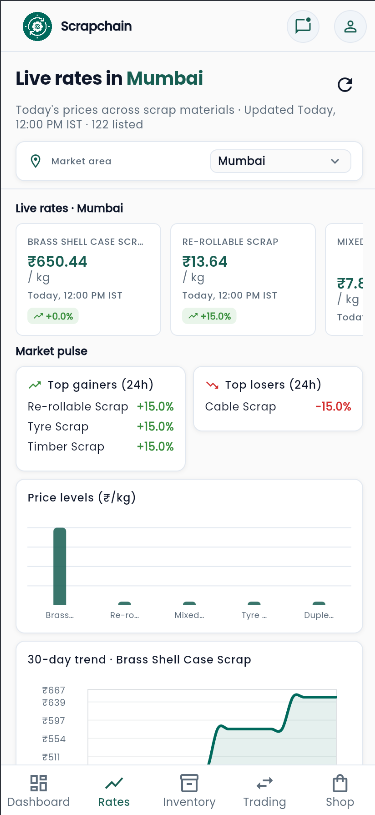Click the ₹667 axis label in trend chart
375x815 pixels.
(x=54, y=690)
